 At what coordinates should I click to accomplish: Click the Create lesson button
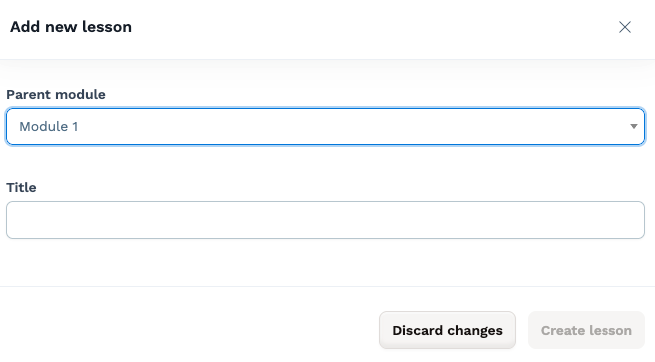586,330
